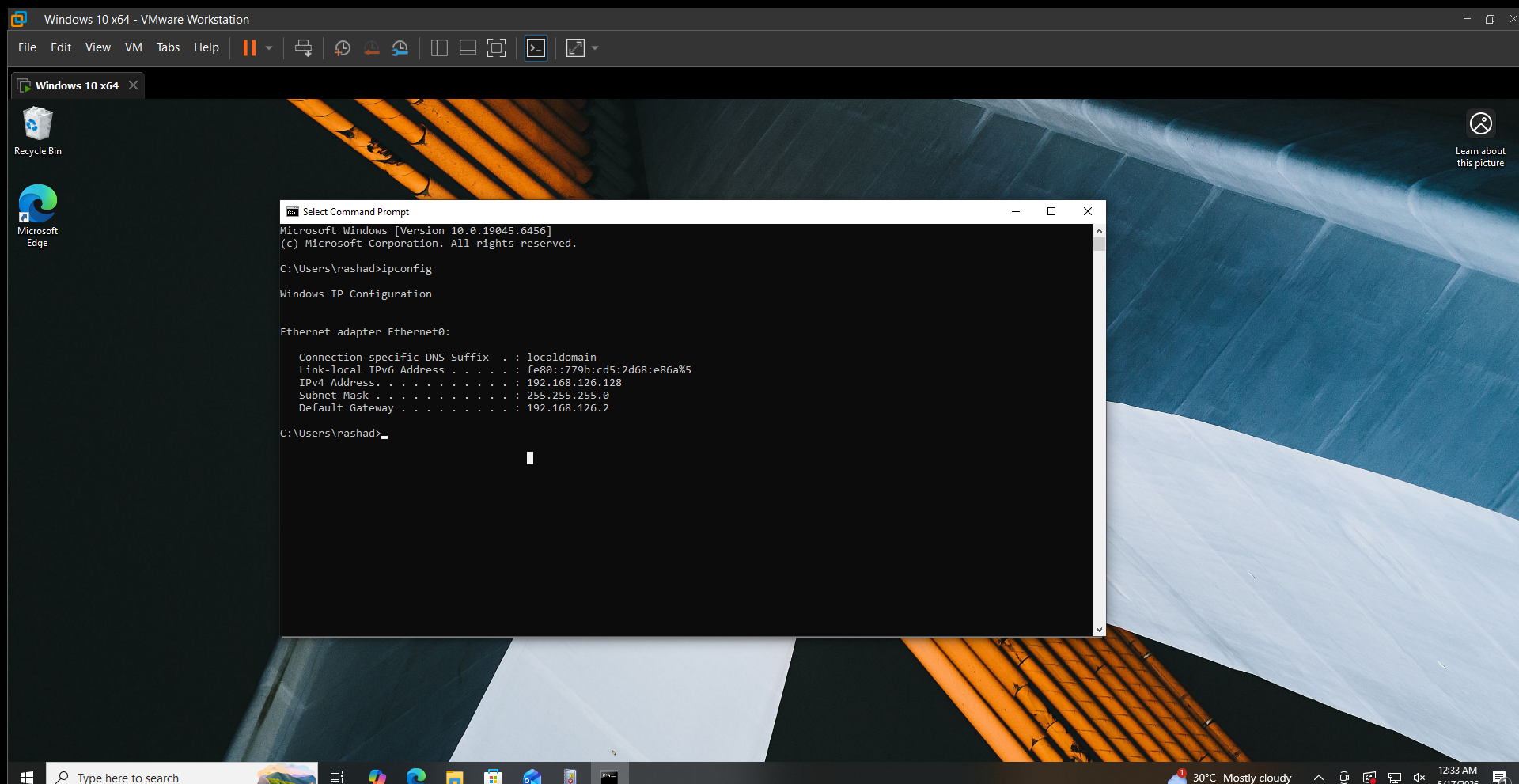Open the clock showing 12:33 AM

coord(1457,775)
